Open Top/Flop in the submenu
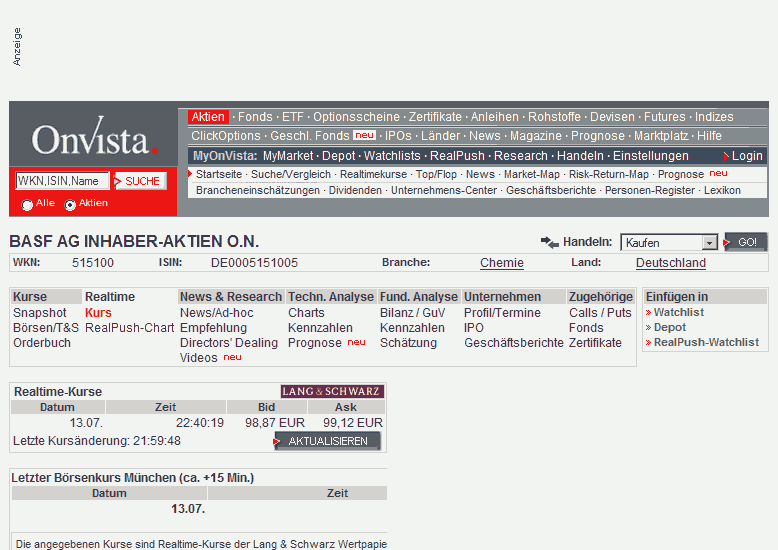 pos(436,174)
